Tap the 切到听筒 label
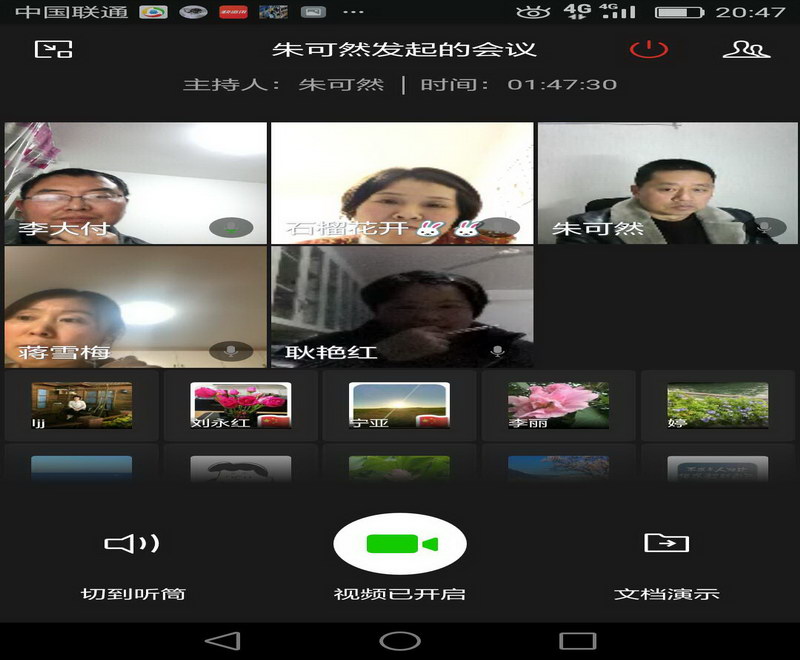Screen dimensions: 800x660 133,594
